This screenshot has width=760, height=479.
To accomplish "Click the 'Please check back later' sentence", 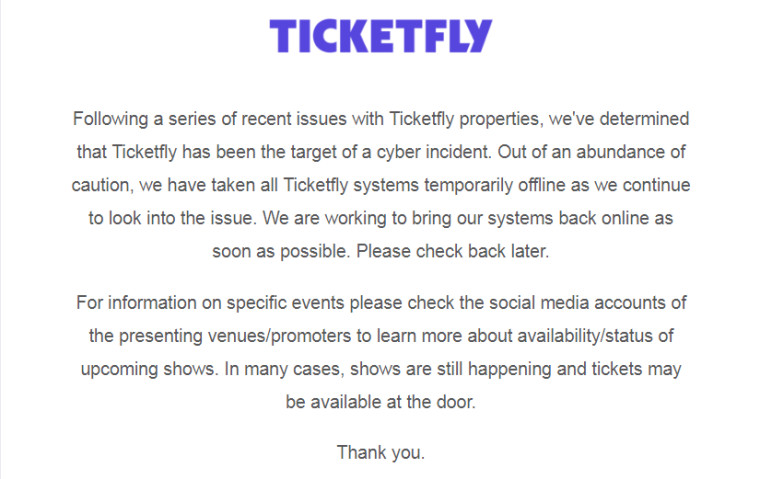I will tap(453, 252).
